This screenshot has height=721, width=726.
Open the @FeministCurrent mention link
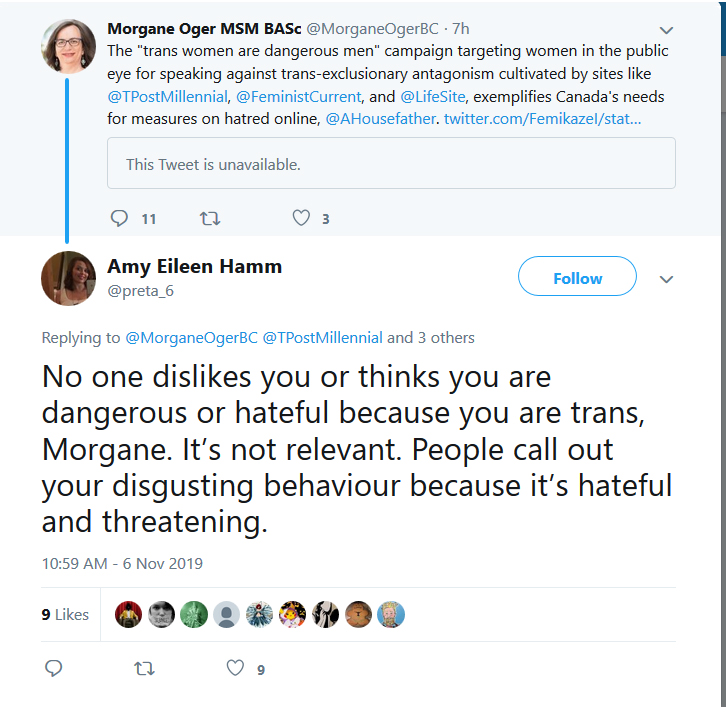tap(299, 97)
